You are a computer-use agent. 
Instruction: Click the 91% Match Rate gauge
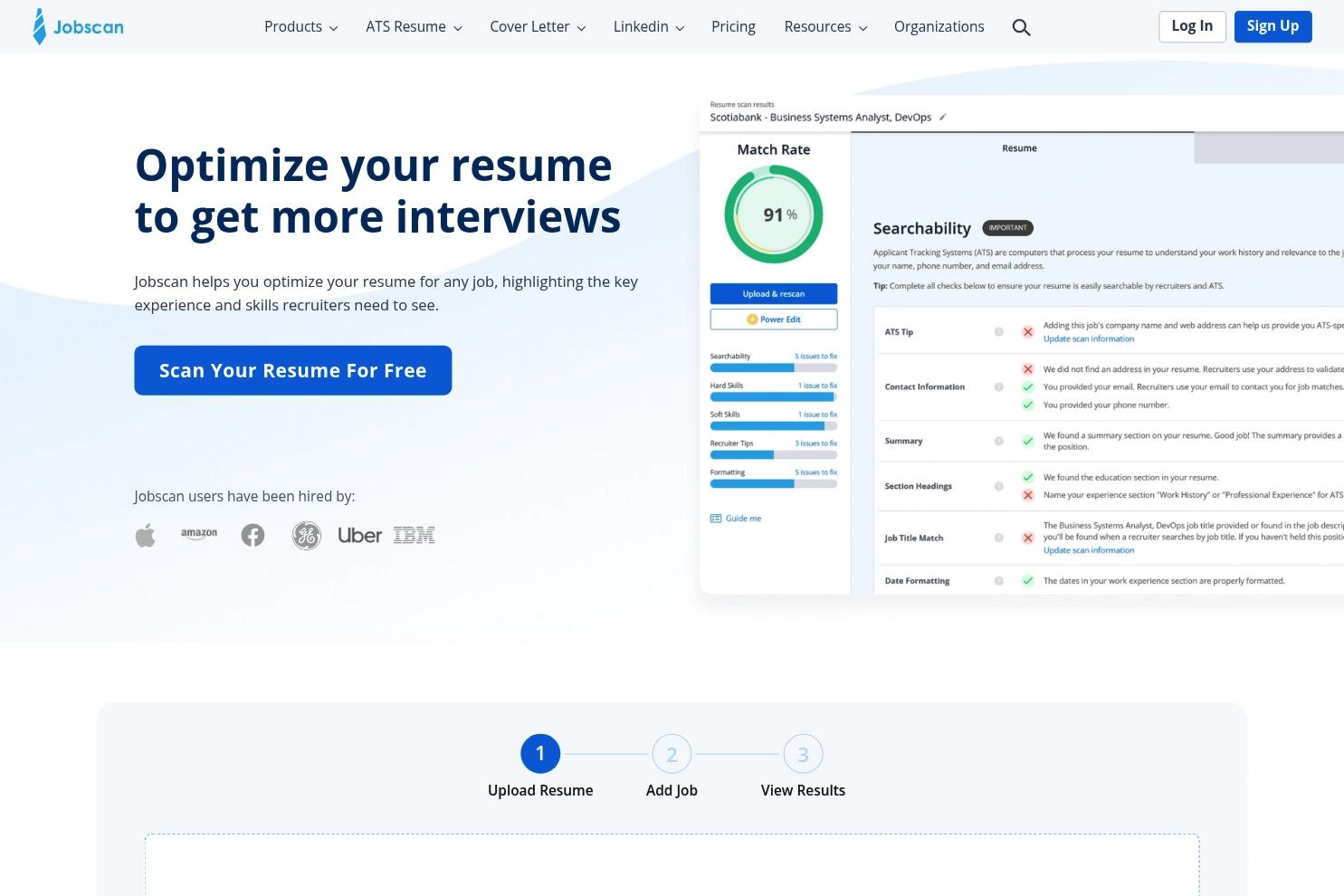coord(774,214)
